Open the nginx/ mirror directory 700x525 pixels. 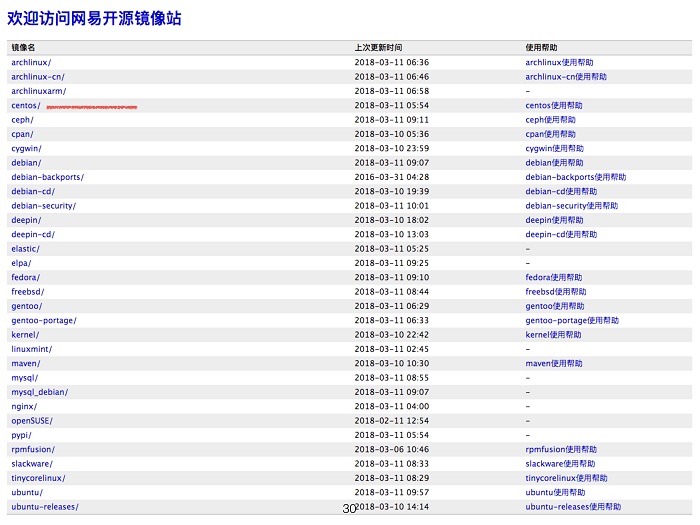[x=24, y=406]
